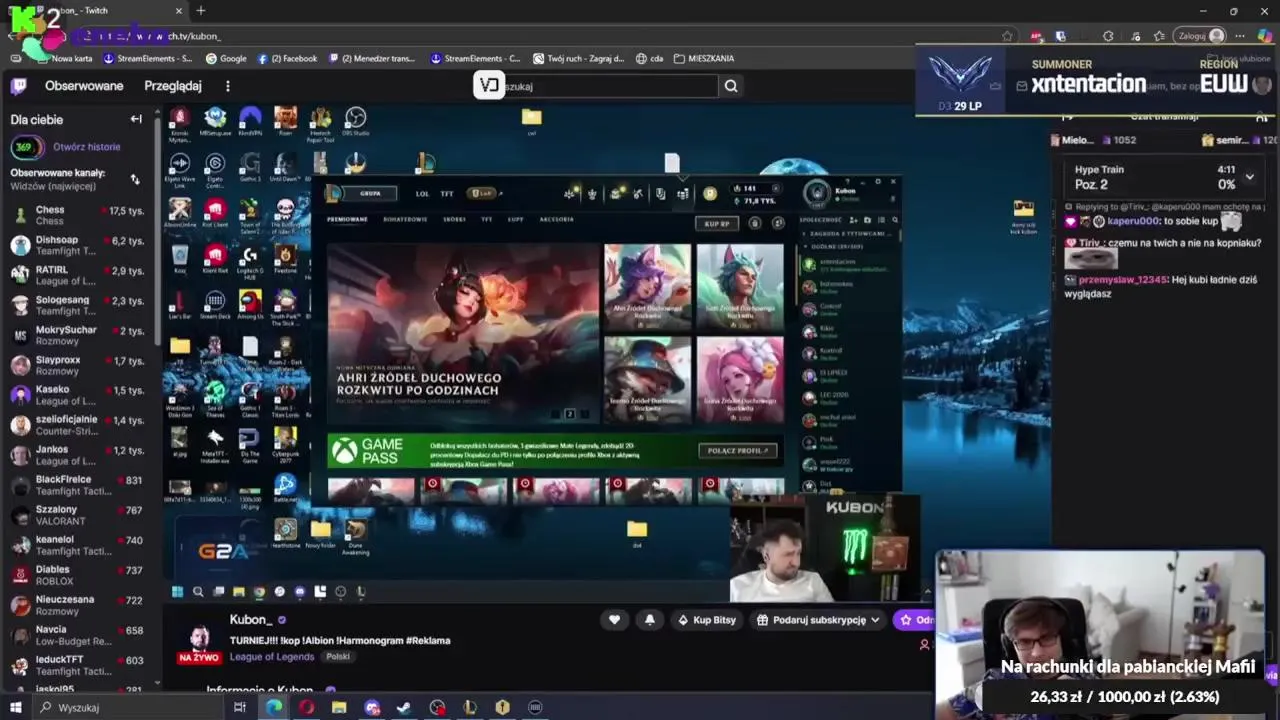This screenshot has width=1280, height=720.
Task: Open the Nieuczesana channel in sidebar
Action: click(x=80, y=605)
